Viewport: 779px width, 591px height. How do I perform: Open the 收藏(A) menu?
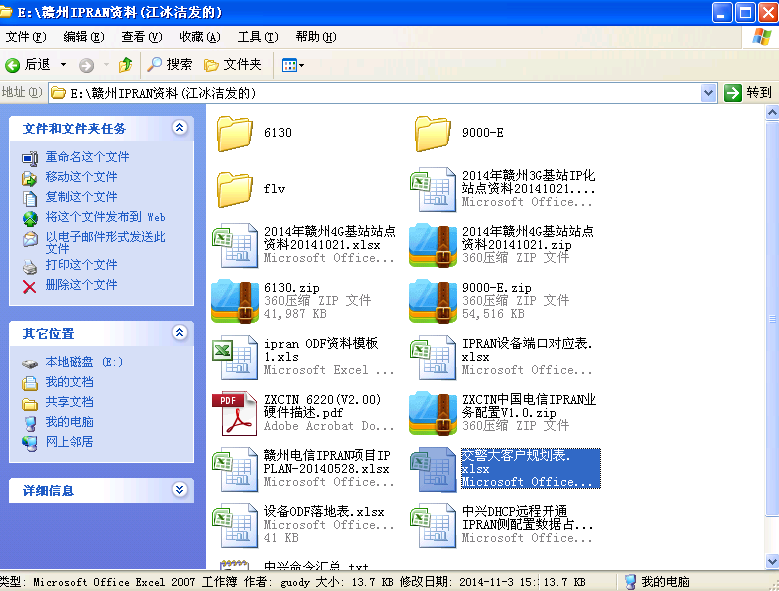pyautogui.click(x=200, y=37)
